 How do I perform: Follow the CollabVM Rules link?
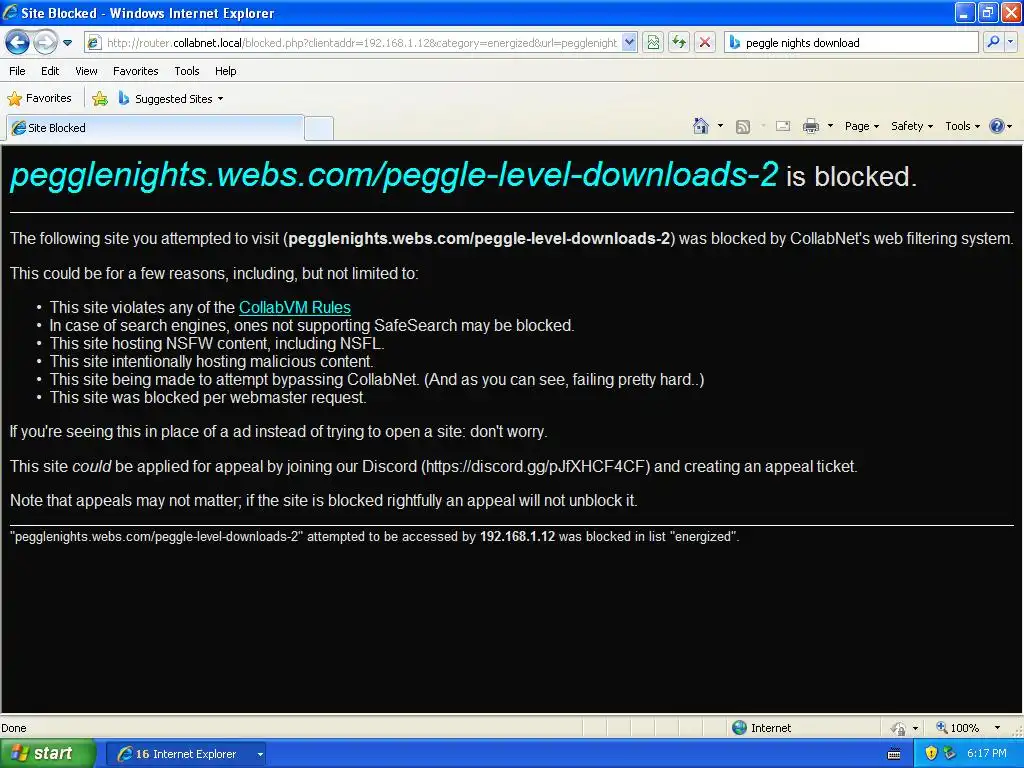point(295,308)
